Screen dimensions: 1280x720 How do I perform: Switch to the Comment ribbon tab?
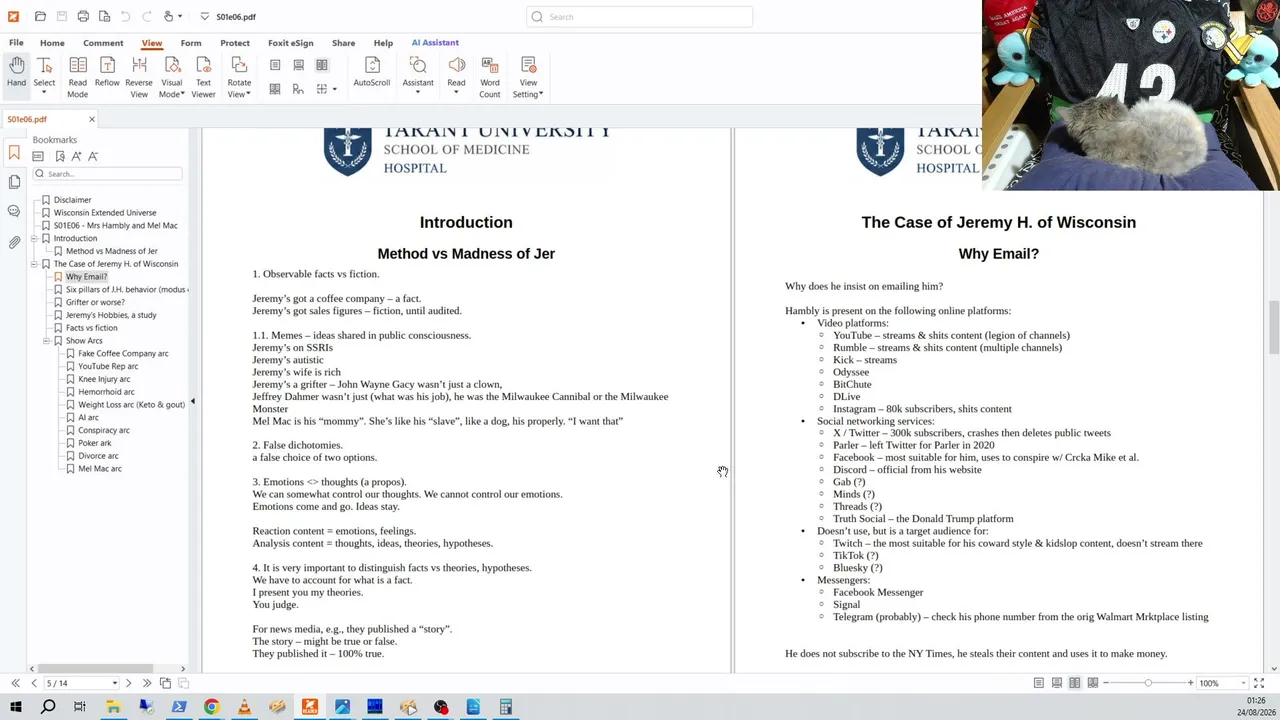tap(103, 43)
